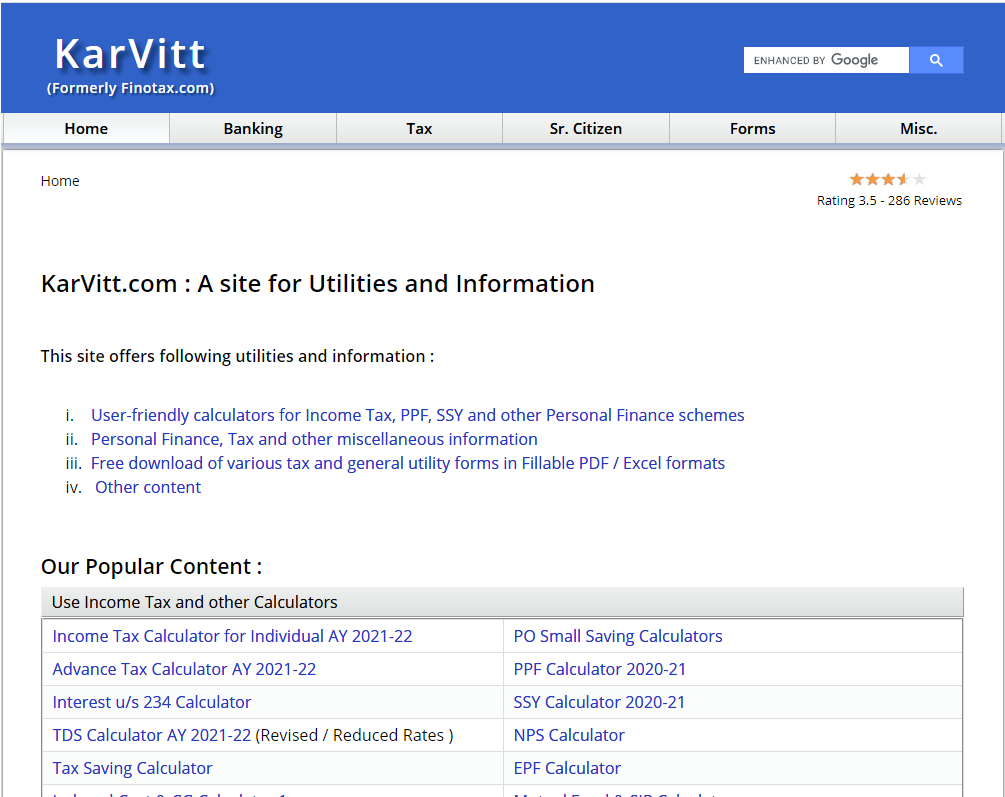The height and width of the screenshot is (797, 1005).
Task: Open the Sr. Citizen menu tab
Action: coord(586,128)
